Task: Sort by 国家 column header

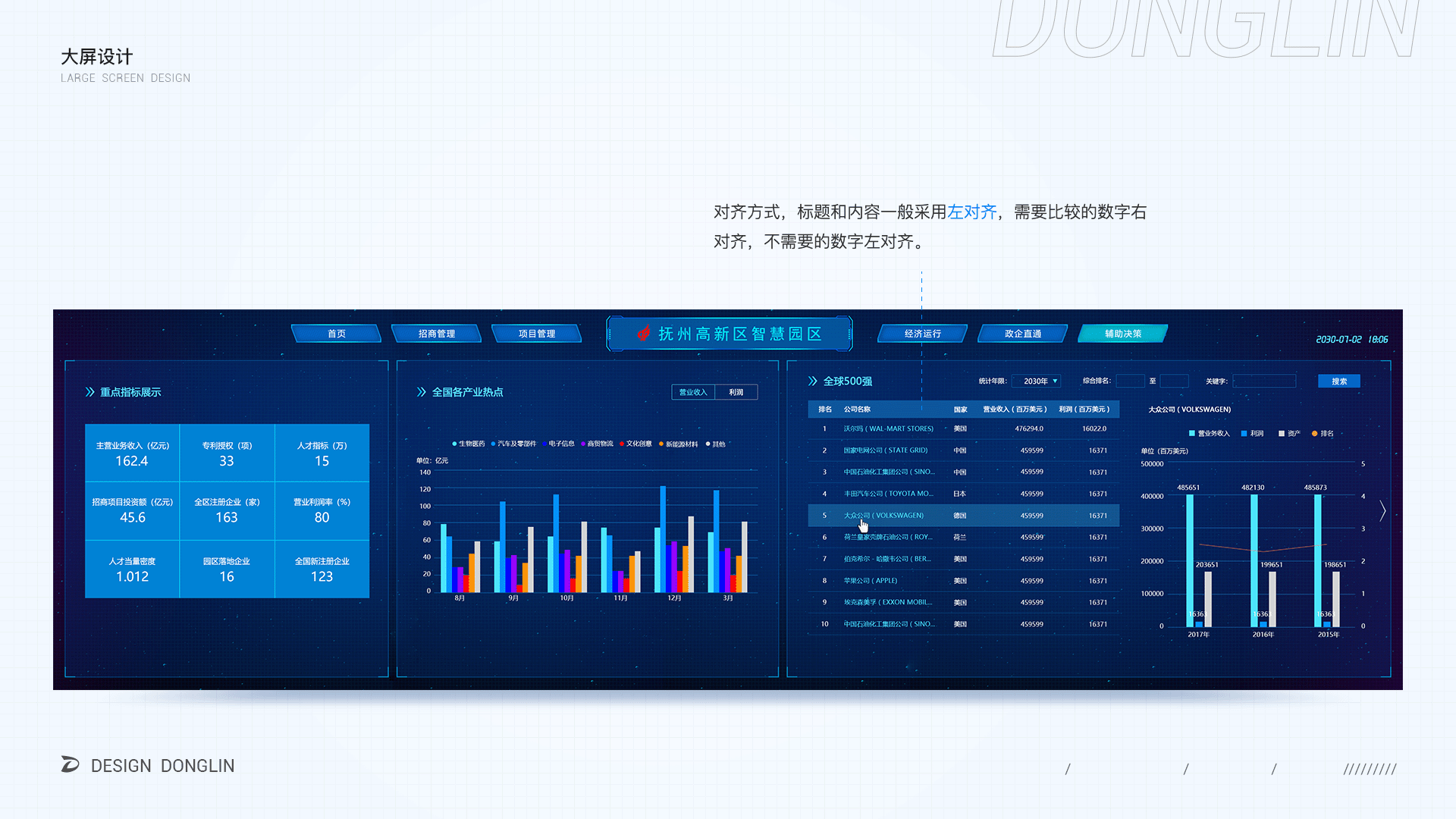Action: pyautogui.click(x=960, y=409)
